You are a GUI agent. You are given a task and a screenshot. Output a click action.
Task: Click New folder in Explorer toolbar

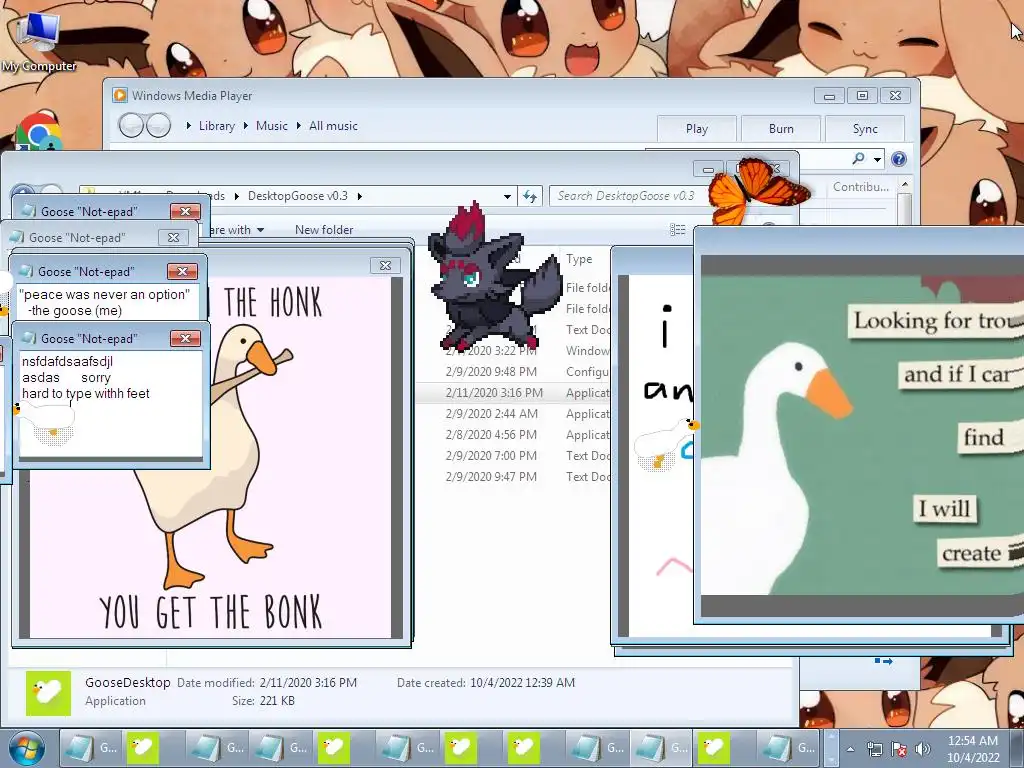(x=324, y=230)
